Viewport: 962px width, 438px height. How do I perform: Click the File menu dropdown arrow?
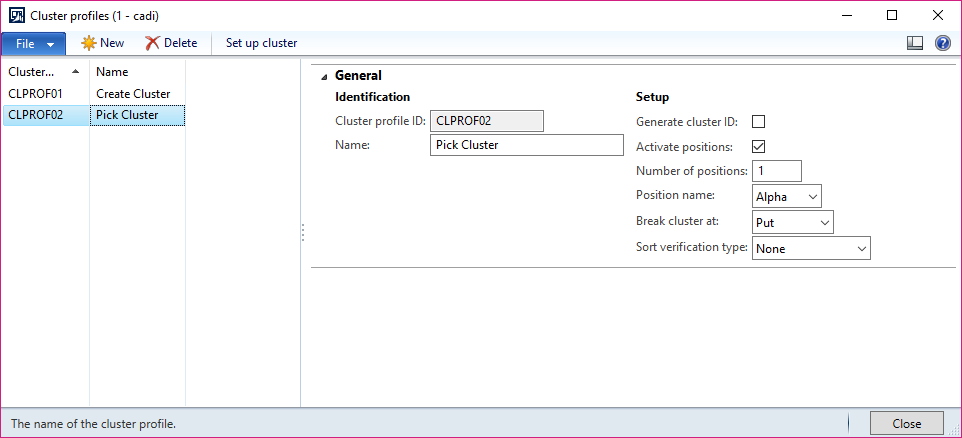(x=51, y=44)
